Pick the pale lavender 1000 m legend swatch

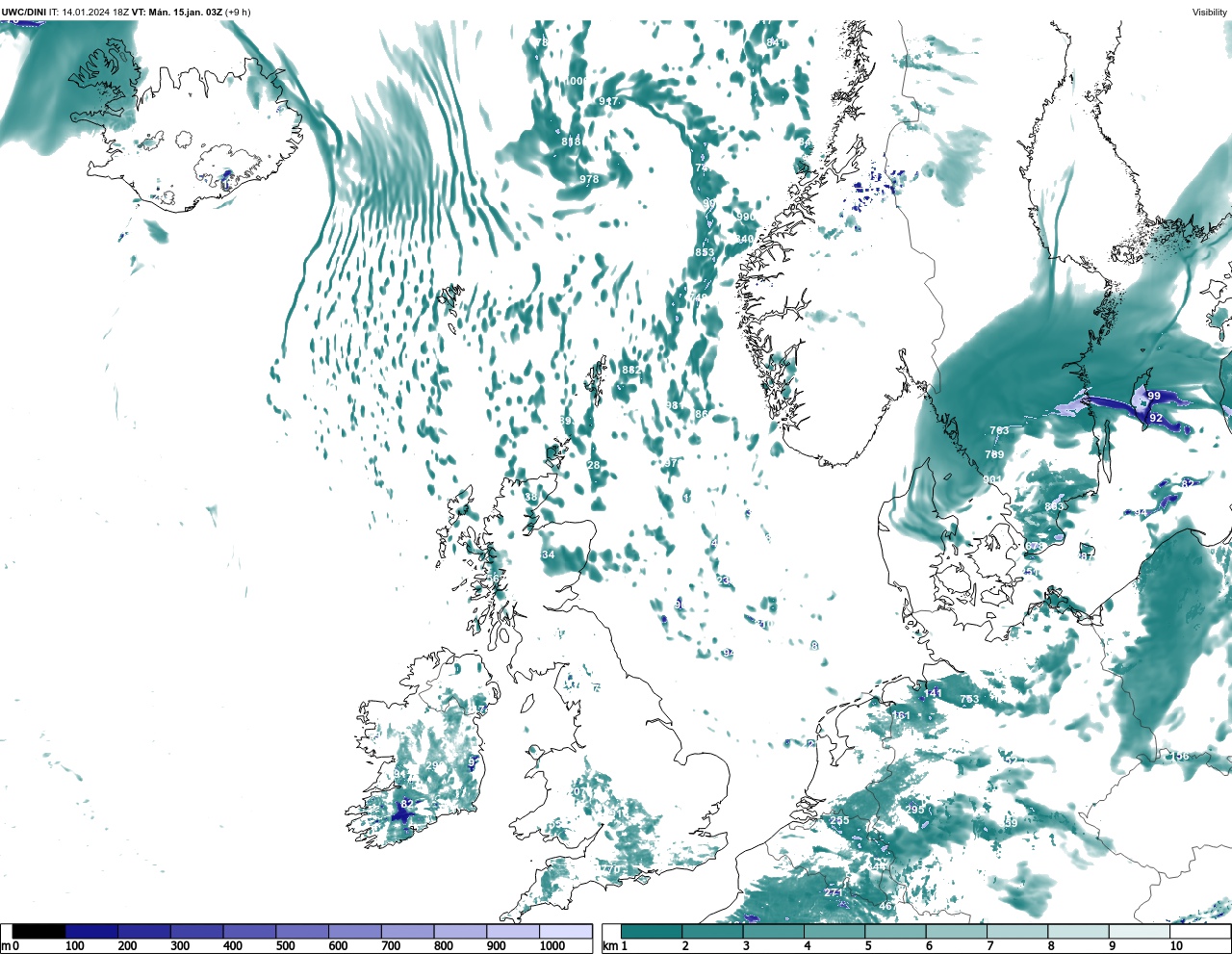pyautogui.click(x=565, y=932)
